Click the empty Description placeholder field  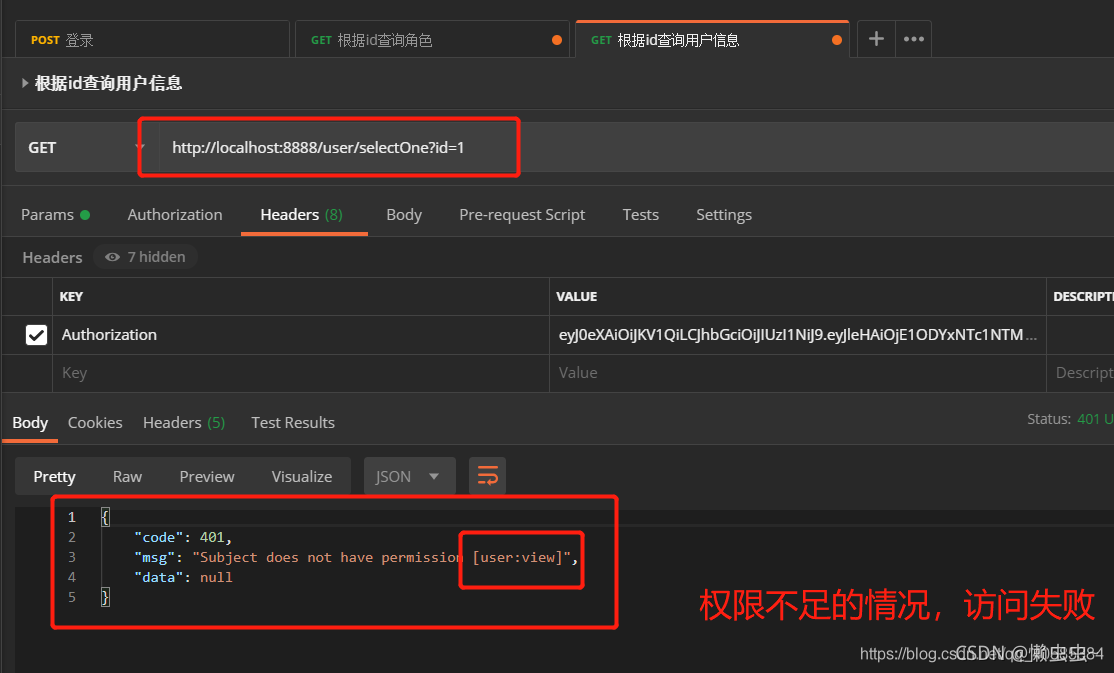click(x=1081, y=373)
